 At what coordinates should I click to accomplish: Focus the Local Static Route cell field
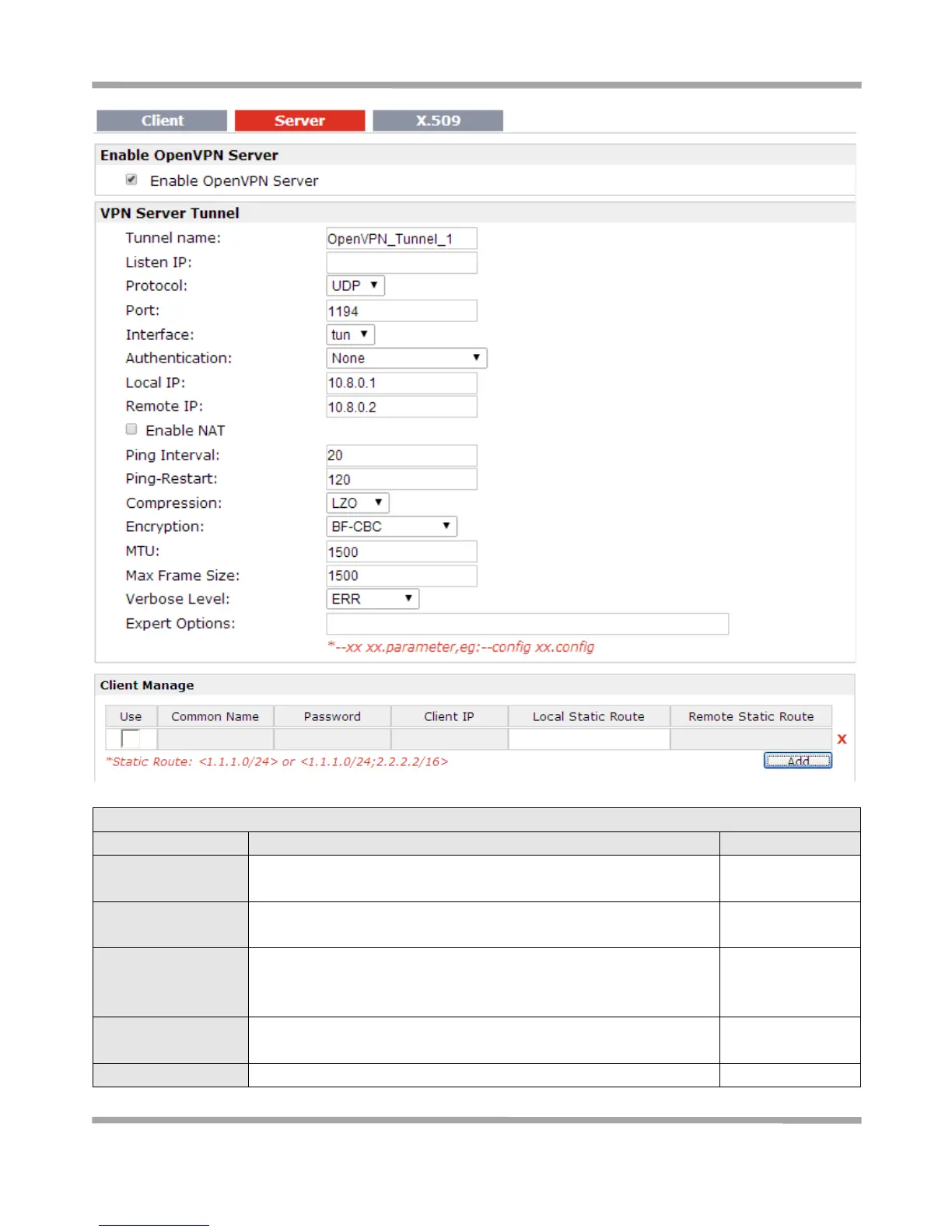[589, 739]
